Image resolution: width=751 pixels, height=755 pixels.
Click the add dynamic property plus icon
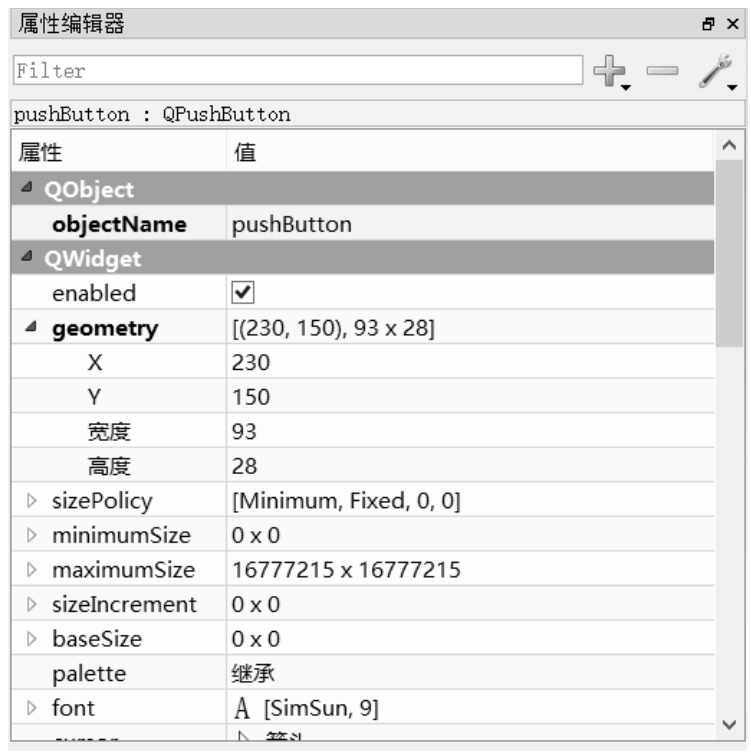pos(610,71)
